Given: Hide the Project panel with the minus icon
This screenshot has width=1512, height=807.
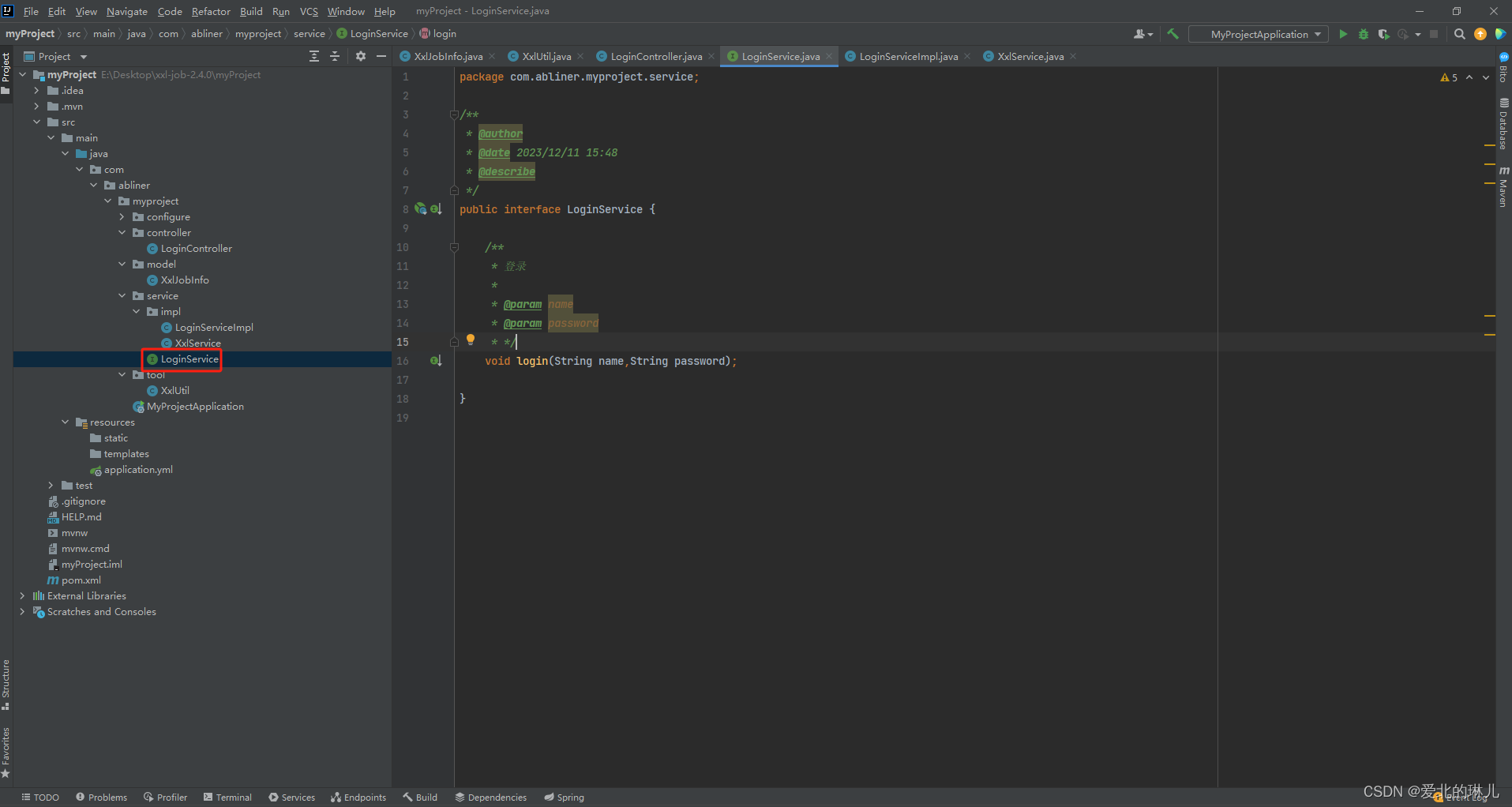Looking at the screenshot, I should pyautogui.click(x=381, y=56).
